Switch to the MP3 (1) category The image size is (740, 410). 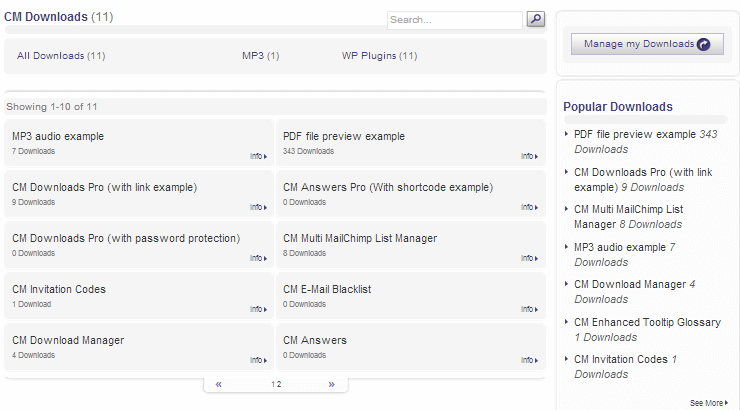(260, 56)
